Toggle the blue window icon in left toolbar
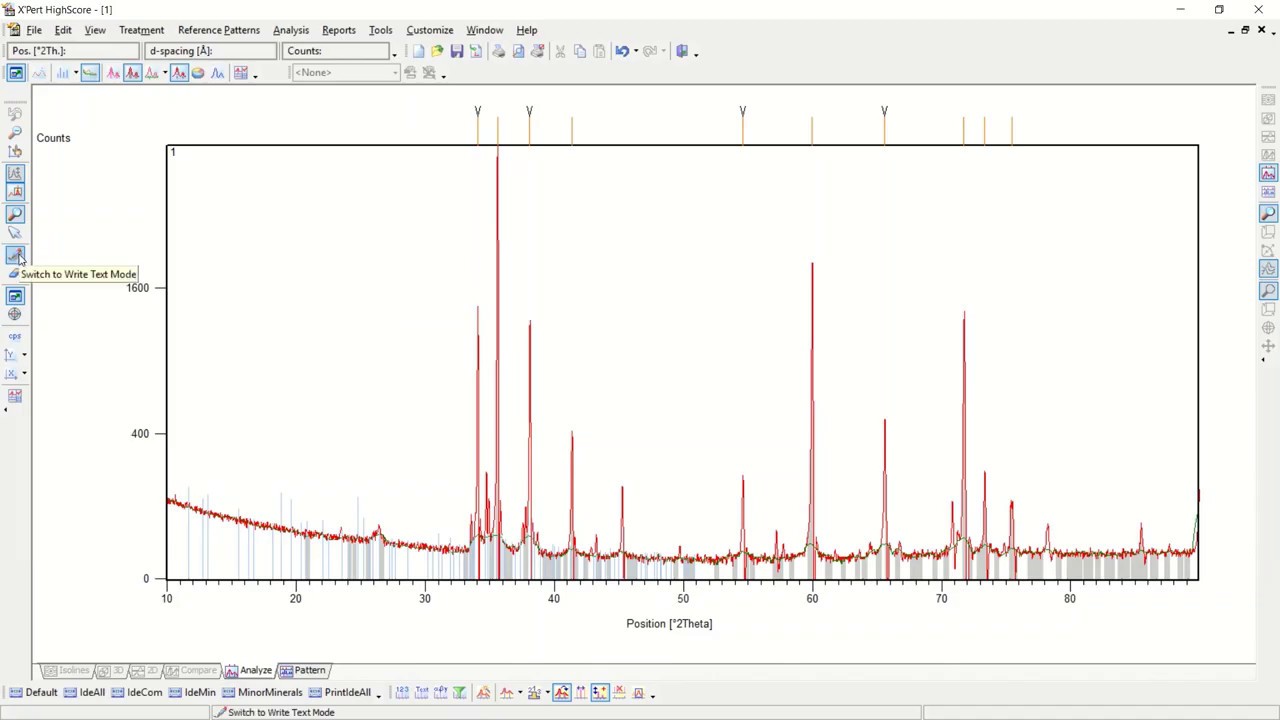The image size is (1280, 720). click(x=15, y=296)
